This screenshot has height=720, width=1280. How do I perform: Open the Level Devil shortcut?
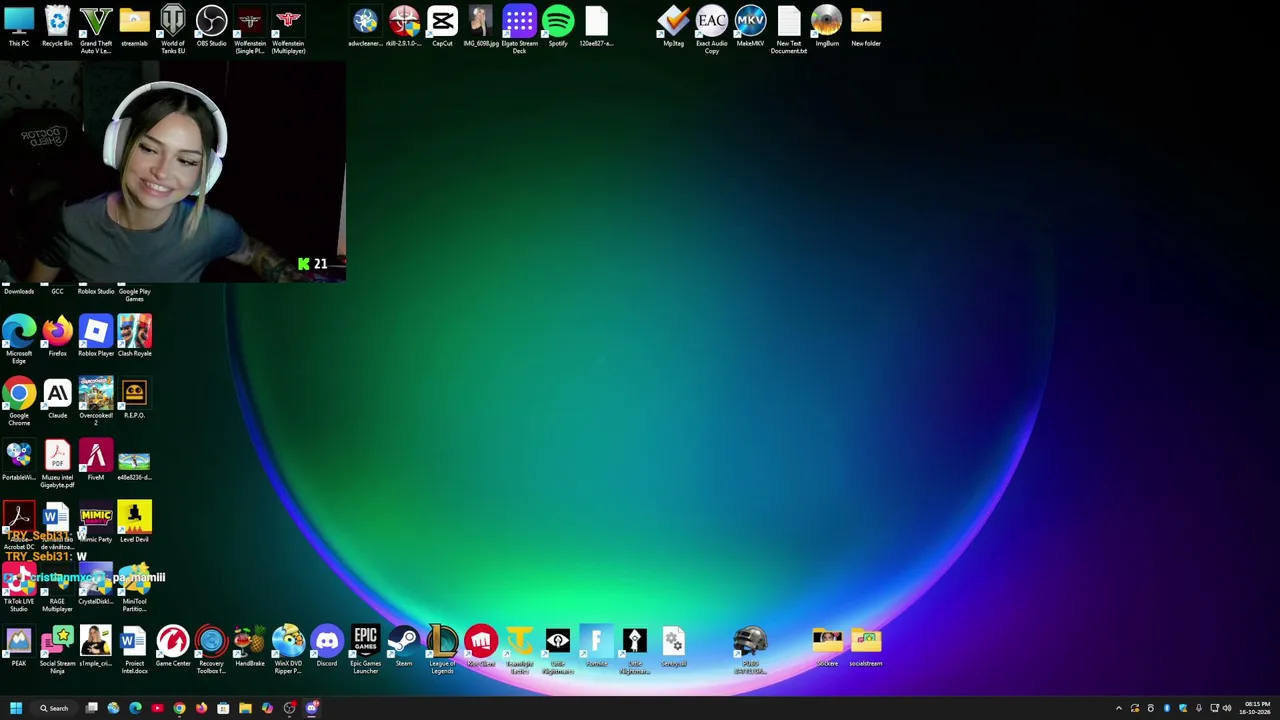click(x=134, y=522)
